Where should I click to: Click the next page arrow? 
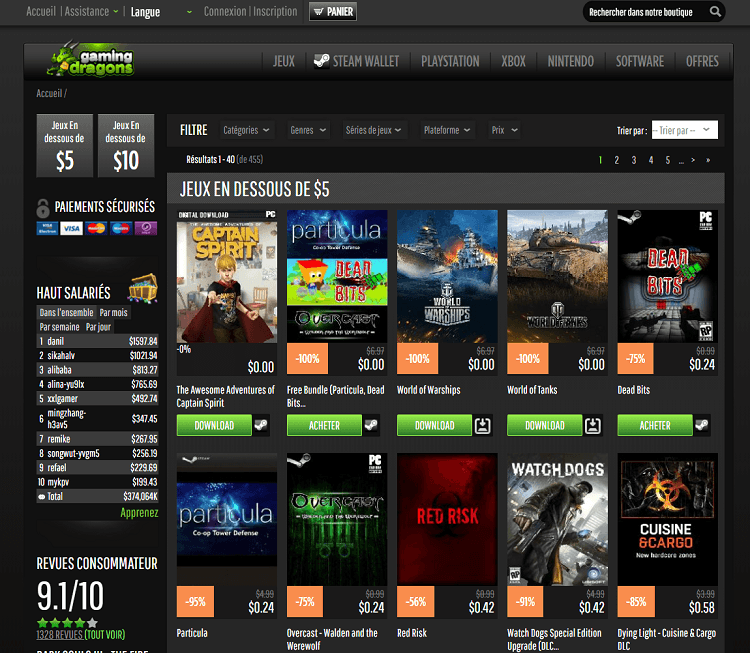coord(693,160)
